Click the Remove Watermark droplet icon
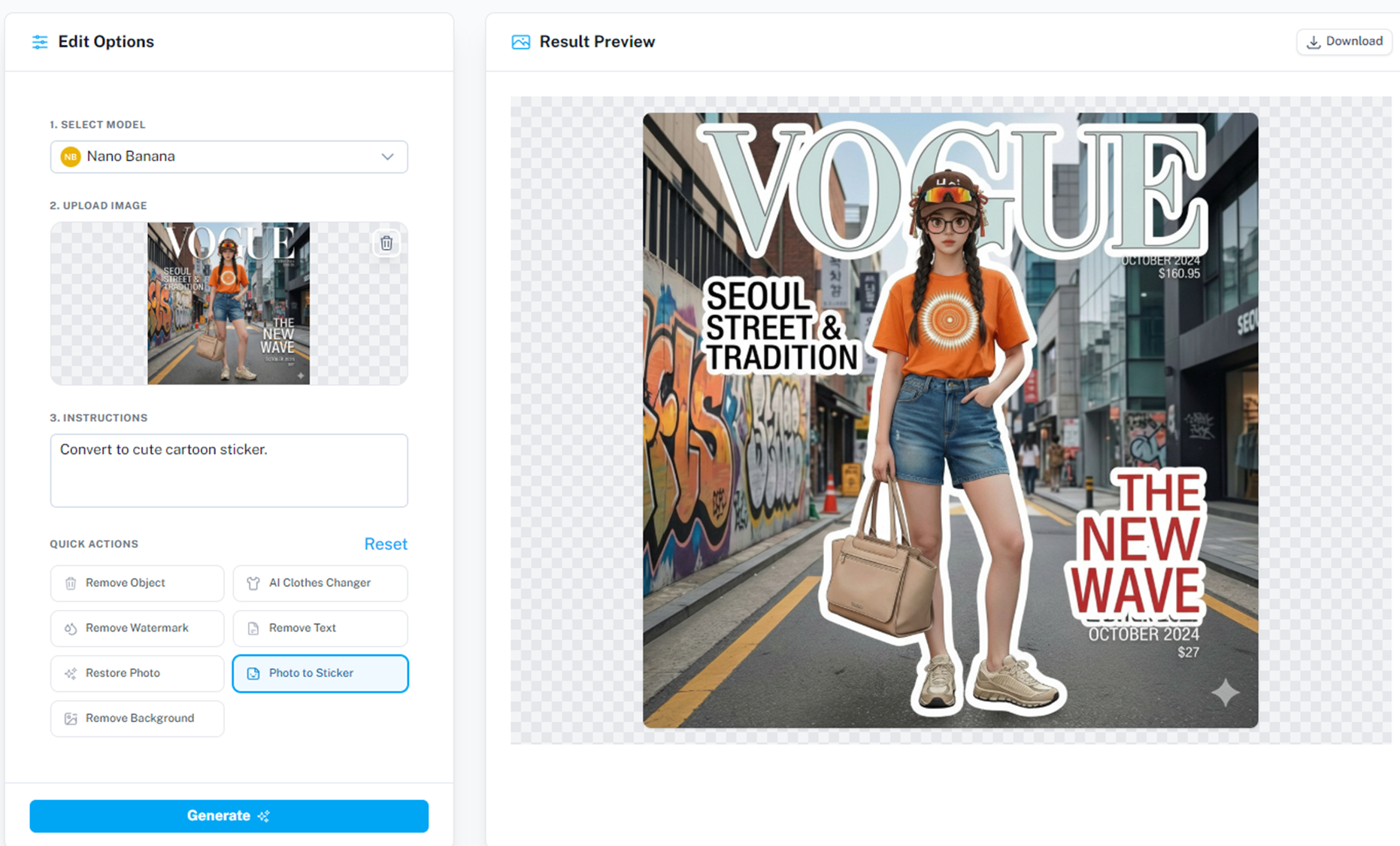 pyautogui.click(x=71, y=629)
